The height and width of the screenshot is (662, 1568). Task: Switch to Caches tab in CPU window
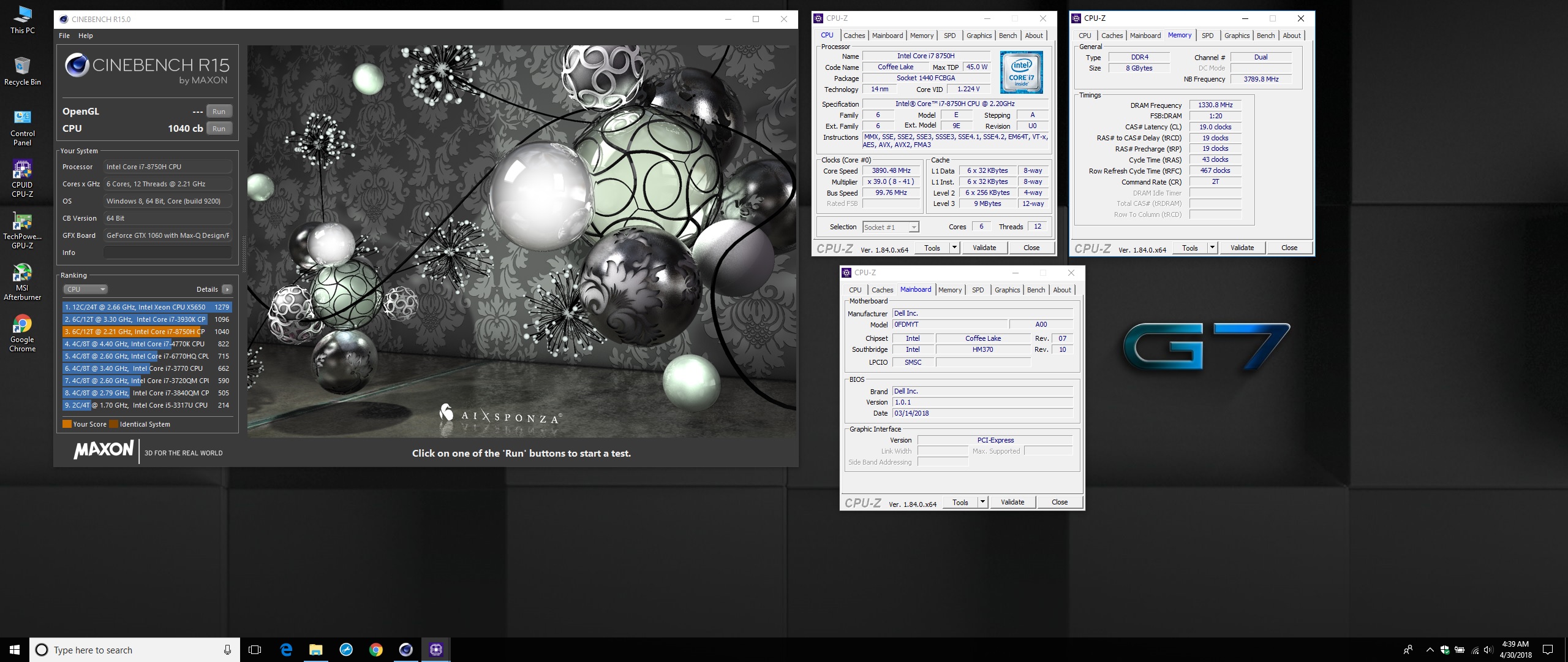(x=854, y=36)
